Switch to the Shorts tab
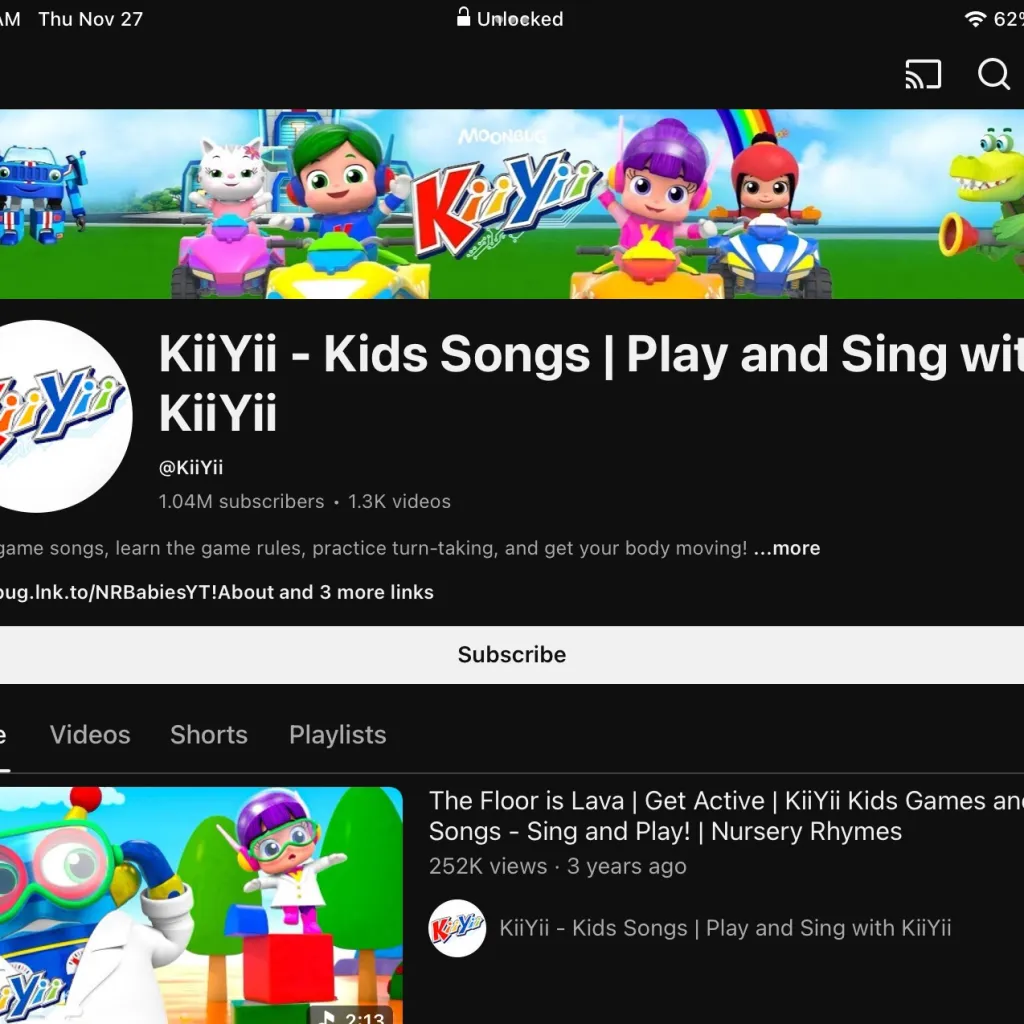The width and height of the screenshot is (1024, 1024). point(209,735)
